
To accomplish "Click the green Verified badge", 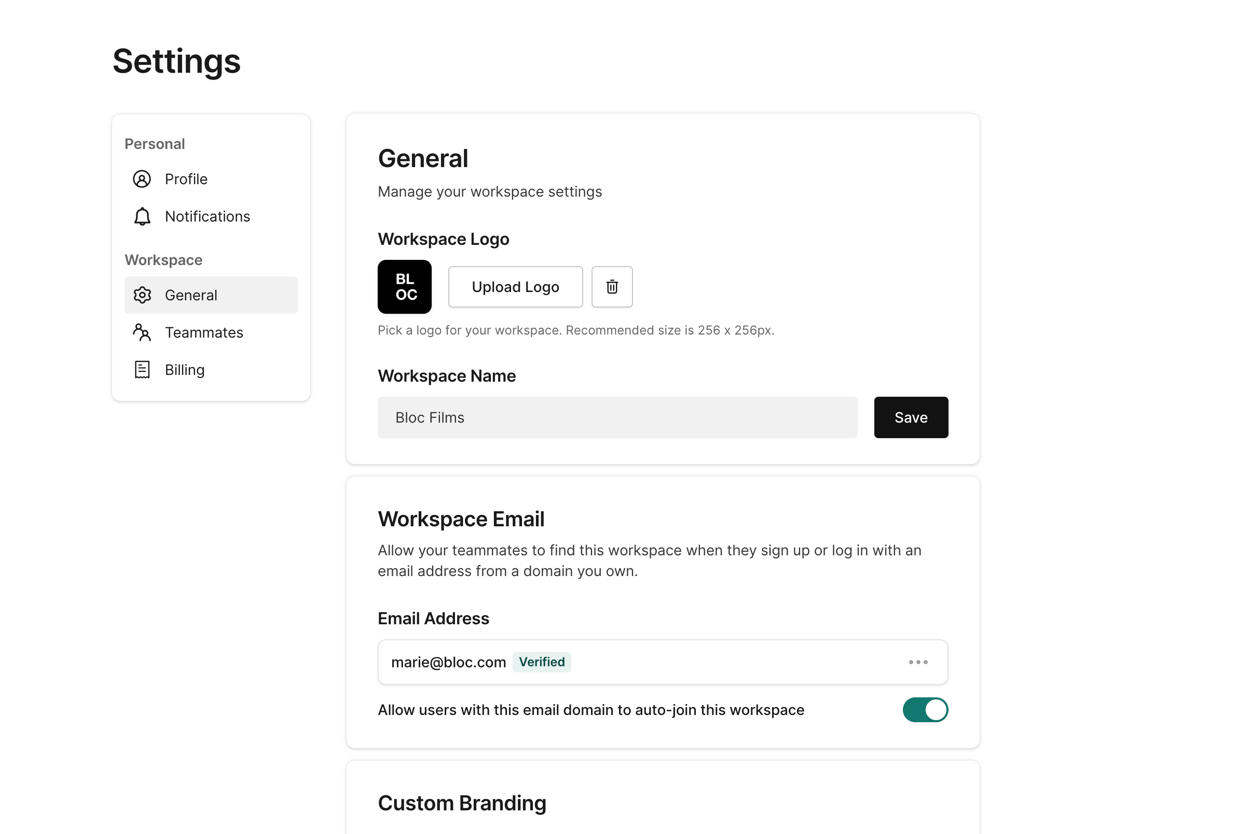I will point(542,662).
